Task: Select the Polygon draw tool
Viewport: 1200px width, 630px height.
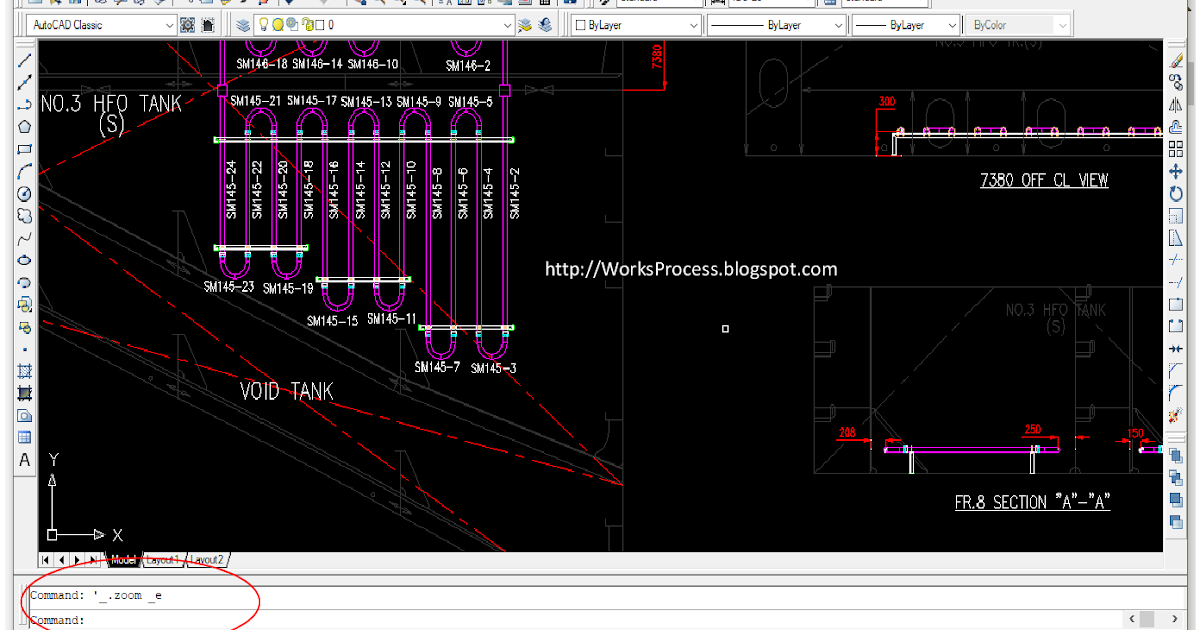Action: point(25,127)
